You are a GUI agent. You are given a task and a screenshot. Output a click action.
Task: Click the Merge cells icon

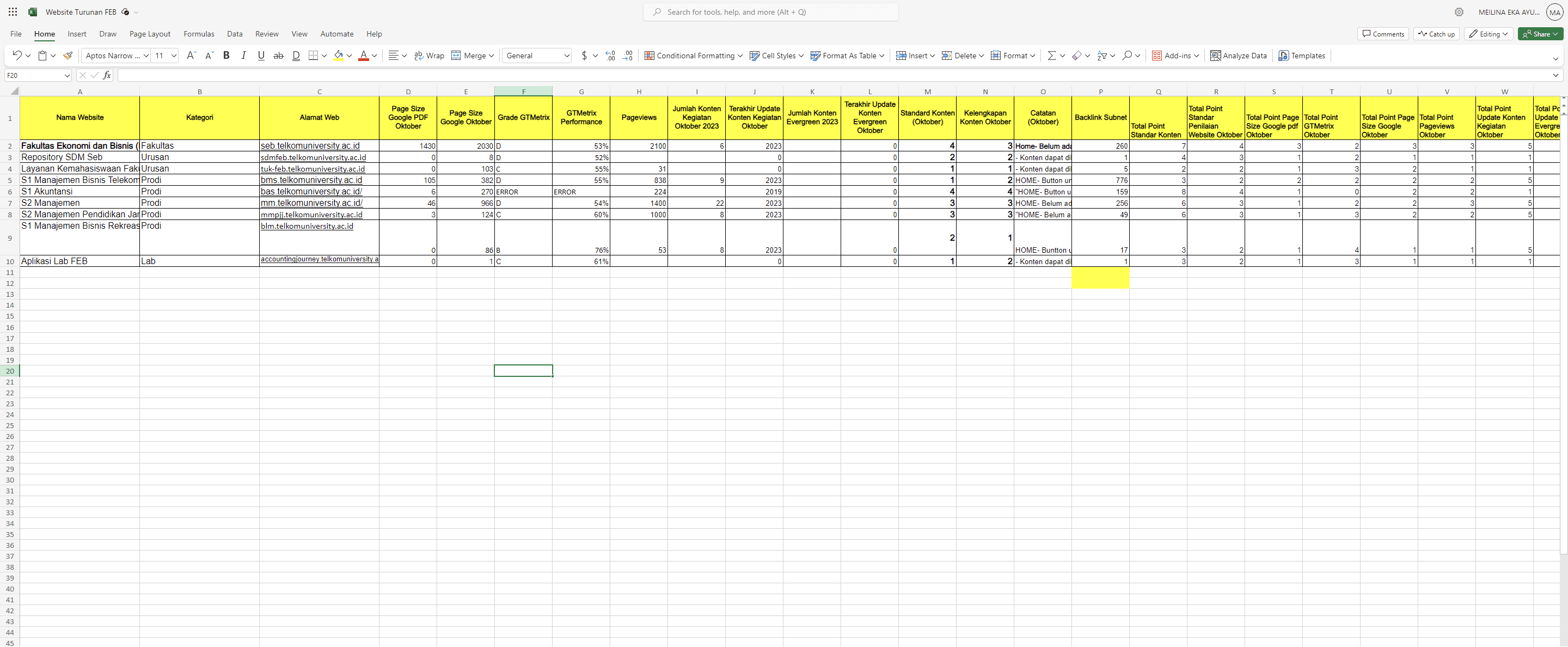[456, 56]
